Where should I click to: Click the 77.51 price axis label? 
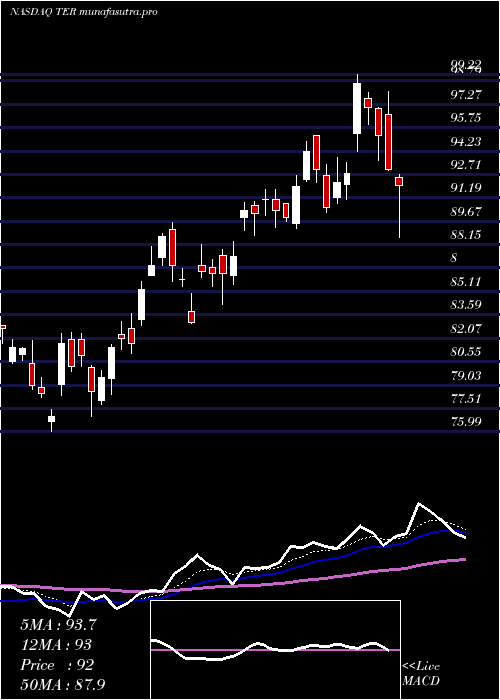pos(466,399)
